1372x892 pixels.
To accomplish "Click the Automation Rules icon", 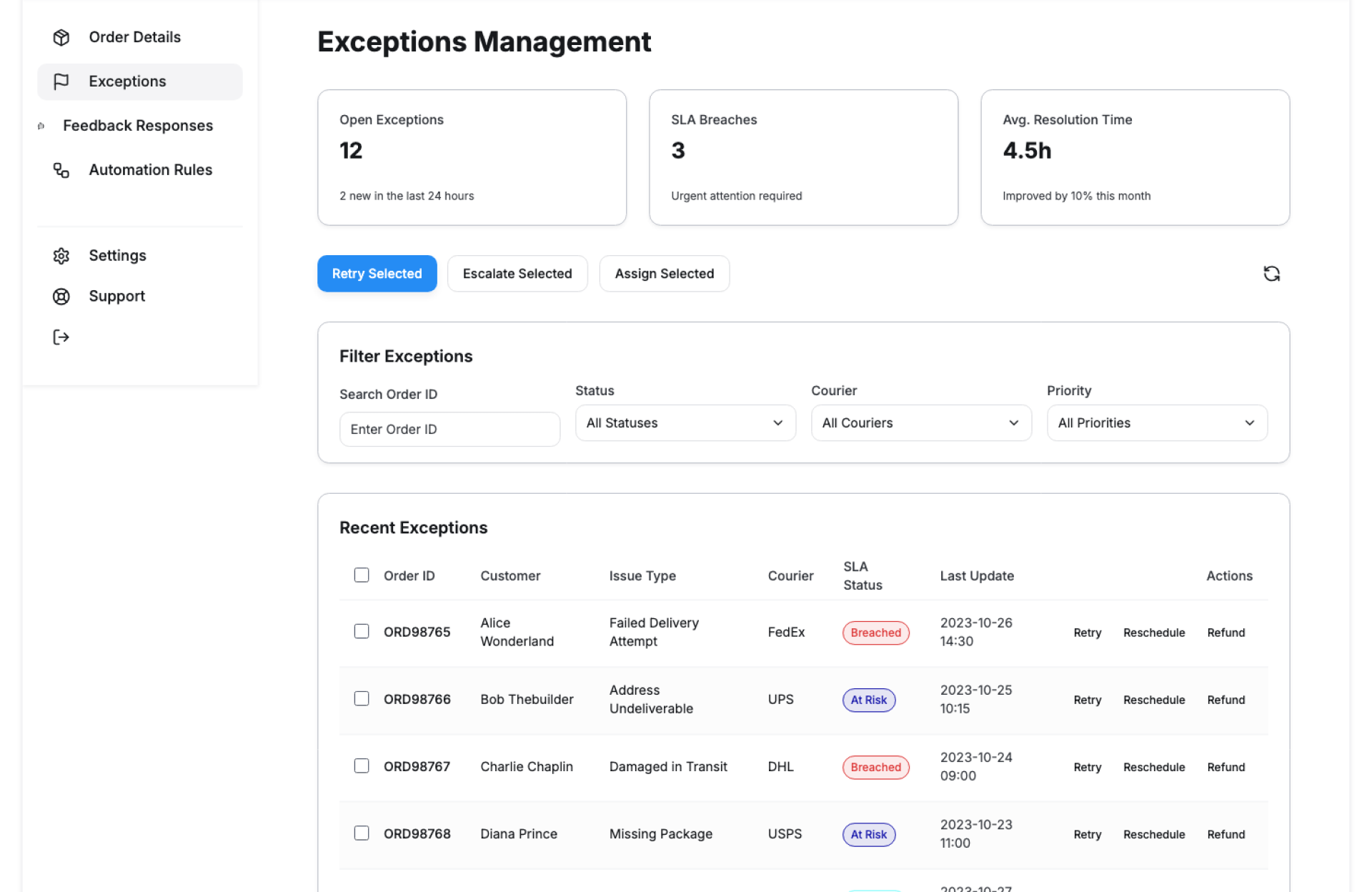I will coord(61,170).
